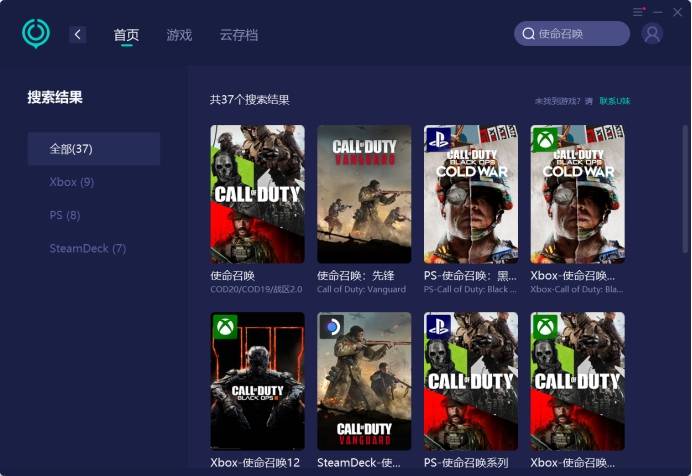
Task: Open the hamburger menu with notification dot
Action: (639, 11)
